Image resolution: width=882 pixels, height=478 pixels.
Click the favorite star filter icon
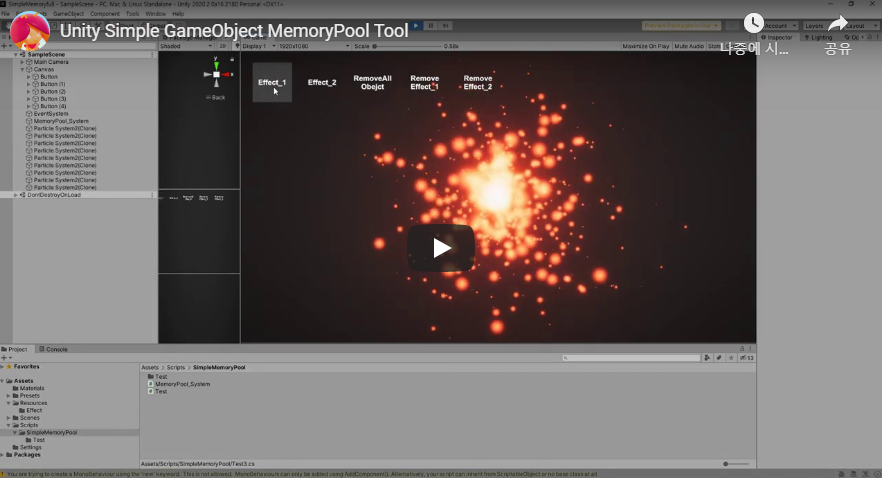click(731, 358)
